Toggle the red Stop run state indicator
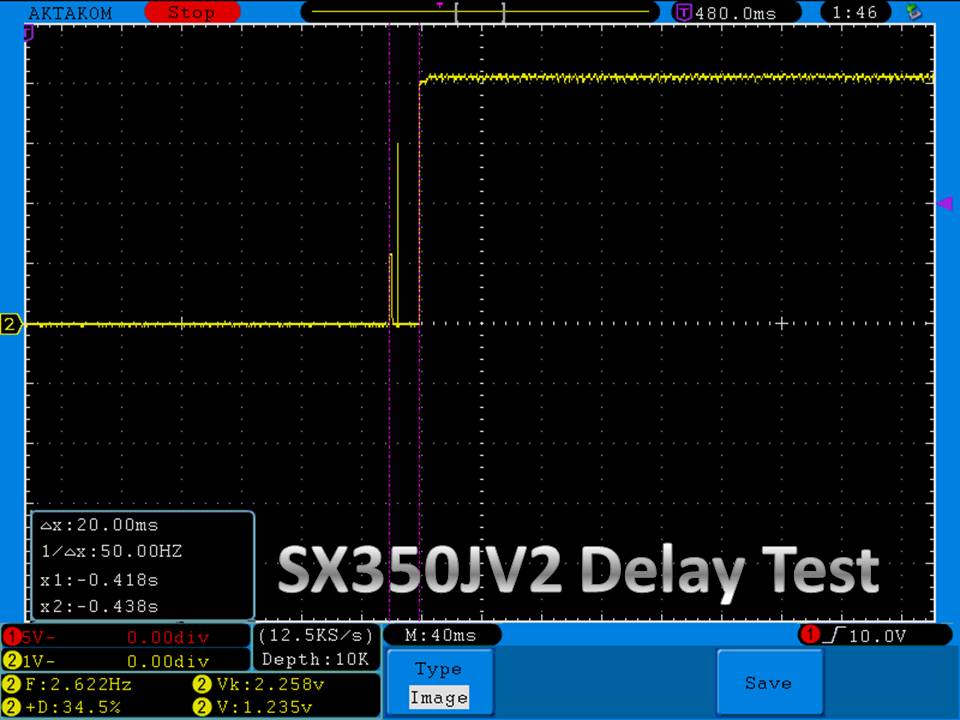Screen dimensions: 960x720 pyautogui.click(x=190, y=13)
